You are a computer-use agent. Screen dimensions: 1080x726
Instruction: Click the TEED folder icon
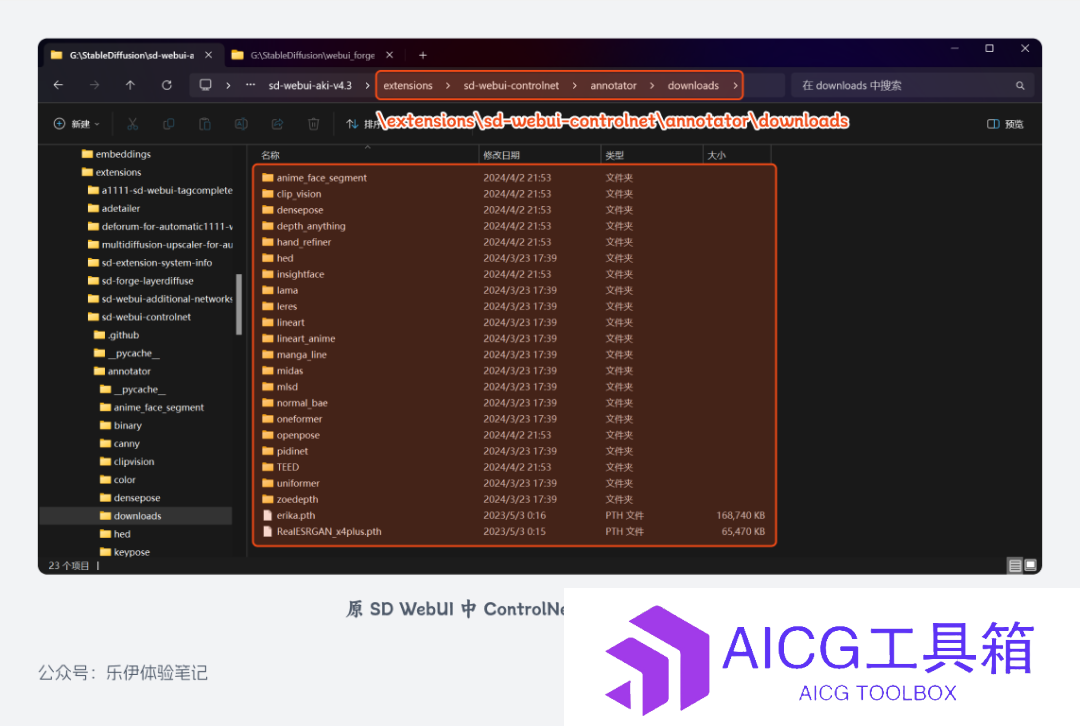[267, 467]
